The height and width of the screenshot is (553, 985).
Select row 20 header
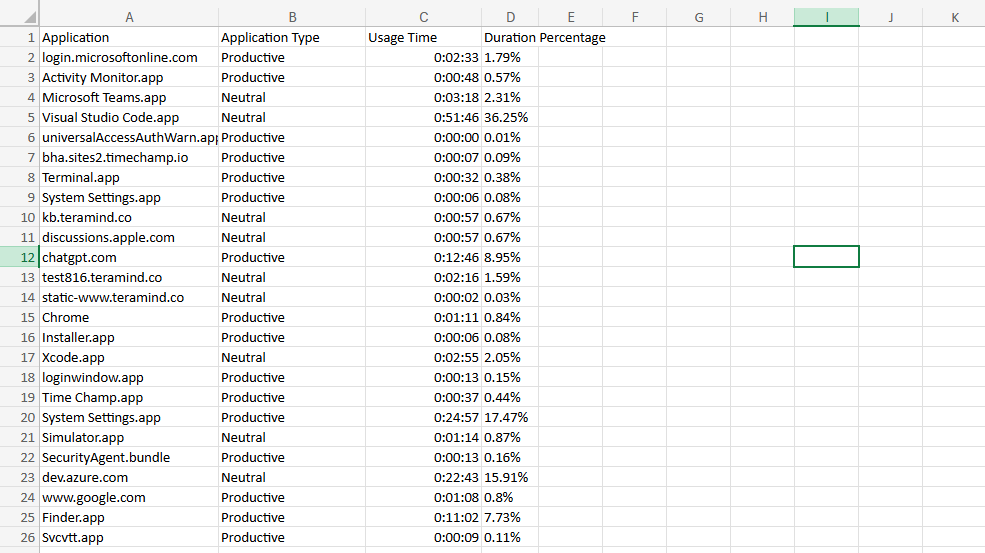(x=19, y=417)
